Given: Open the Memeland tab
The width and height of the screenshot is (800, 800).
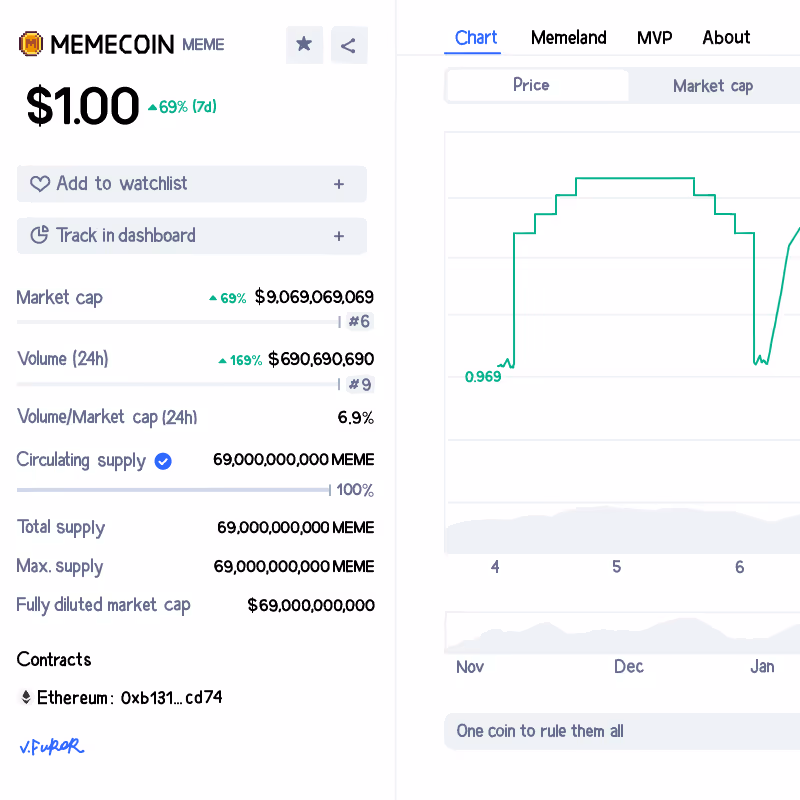Looking at the screenshot, I should point(568,38).
